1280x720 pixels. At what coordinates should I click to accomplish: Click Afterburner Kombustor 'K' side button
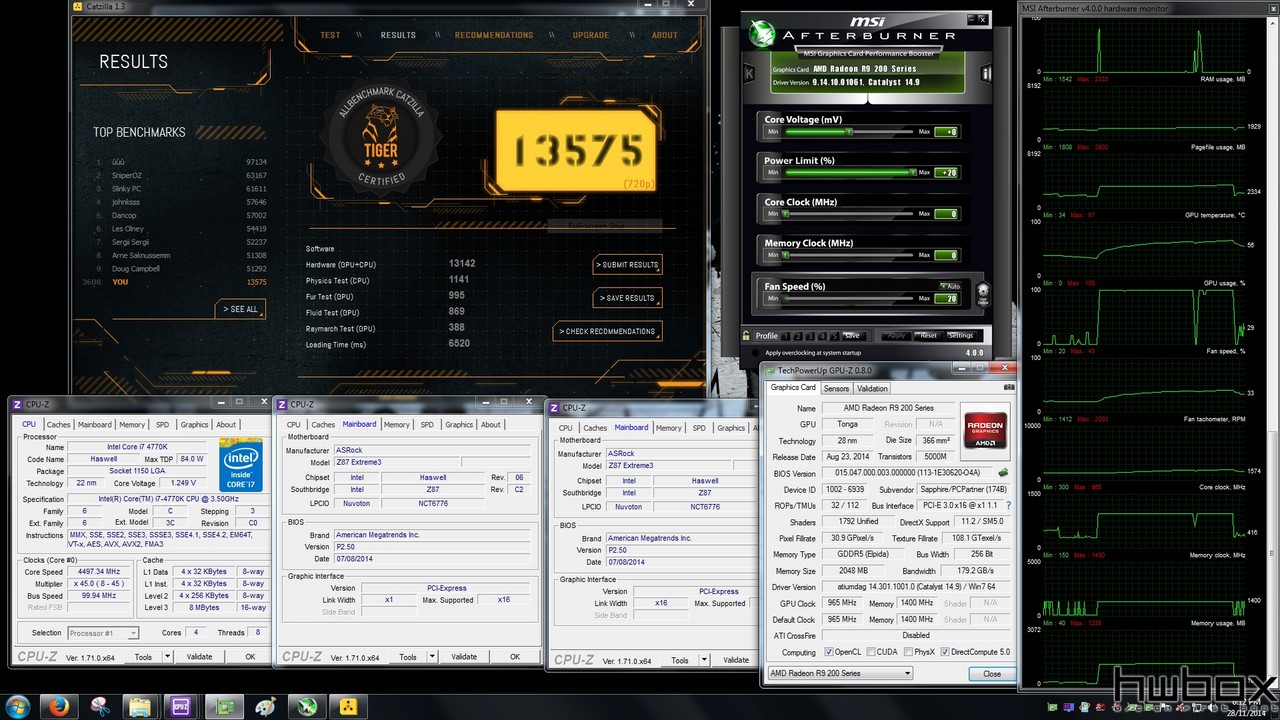(x=749, y=74)
